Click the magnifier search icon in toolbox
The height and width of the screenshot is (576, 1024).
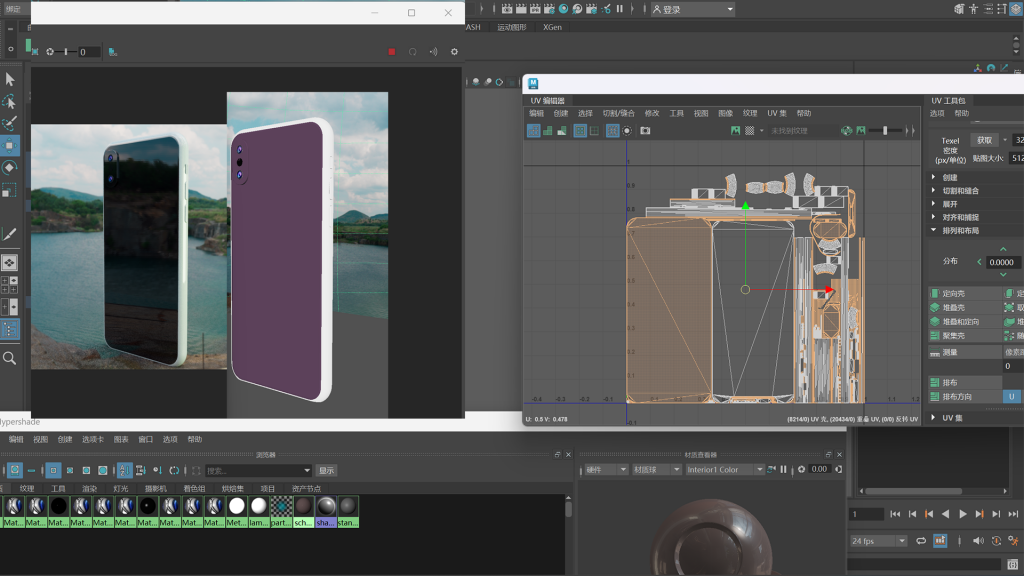(10, 358)
